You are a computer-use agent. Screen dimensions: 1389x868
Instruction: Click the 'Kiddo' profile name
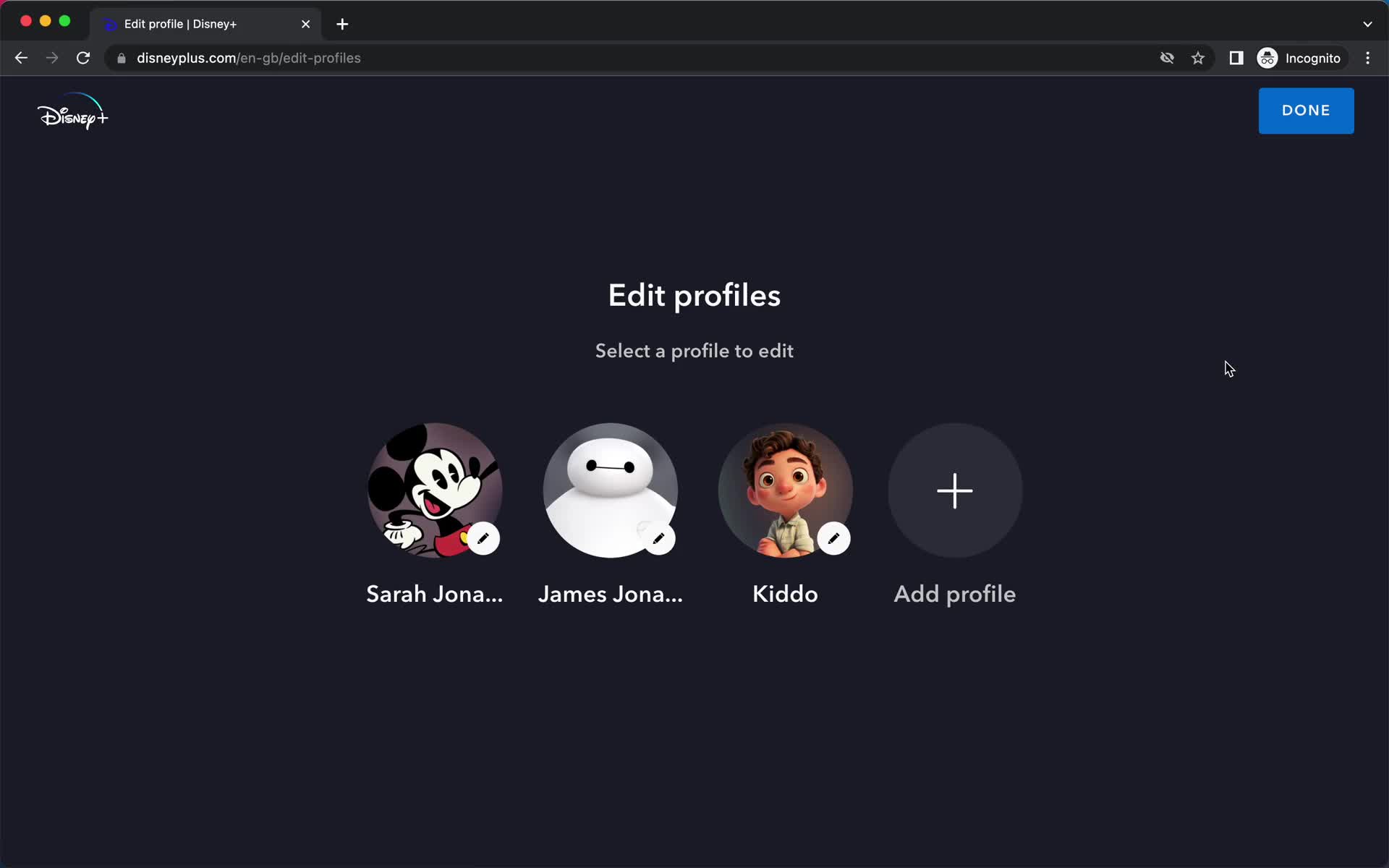(785, 594)
